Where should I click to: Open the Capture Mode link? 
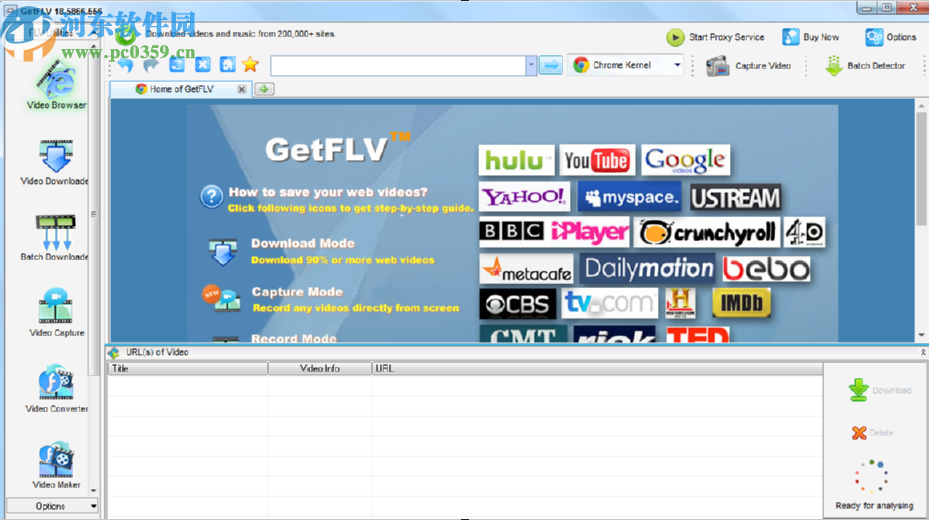297,292
